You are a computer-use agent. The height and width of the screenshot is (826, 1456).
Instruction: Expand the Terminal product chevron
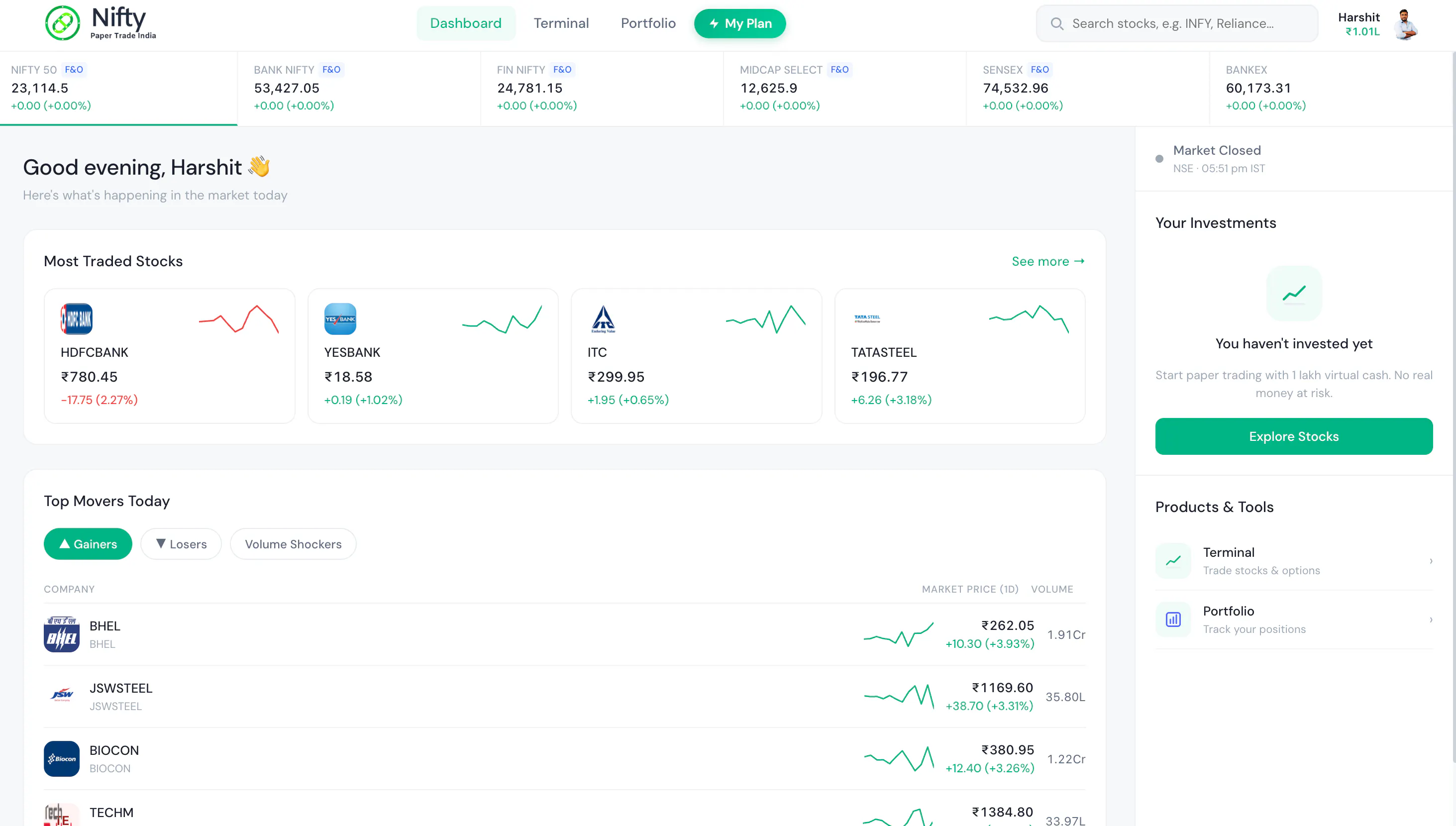(x=1431, y=561)
